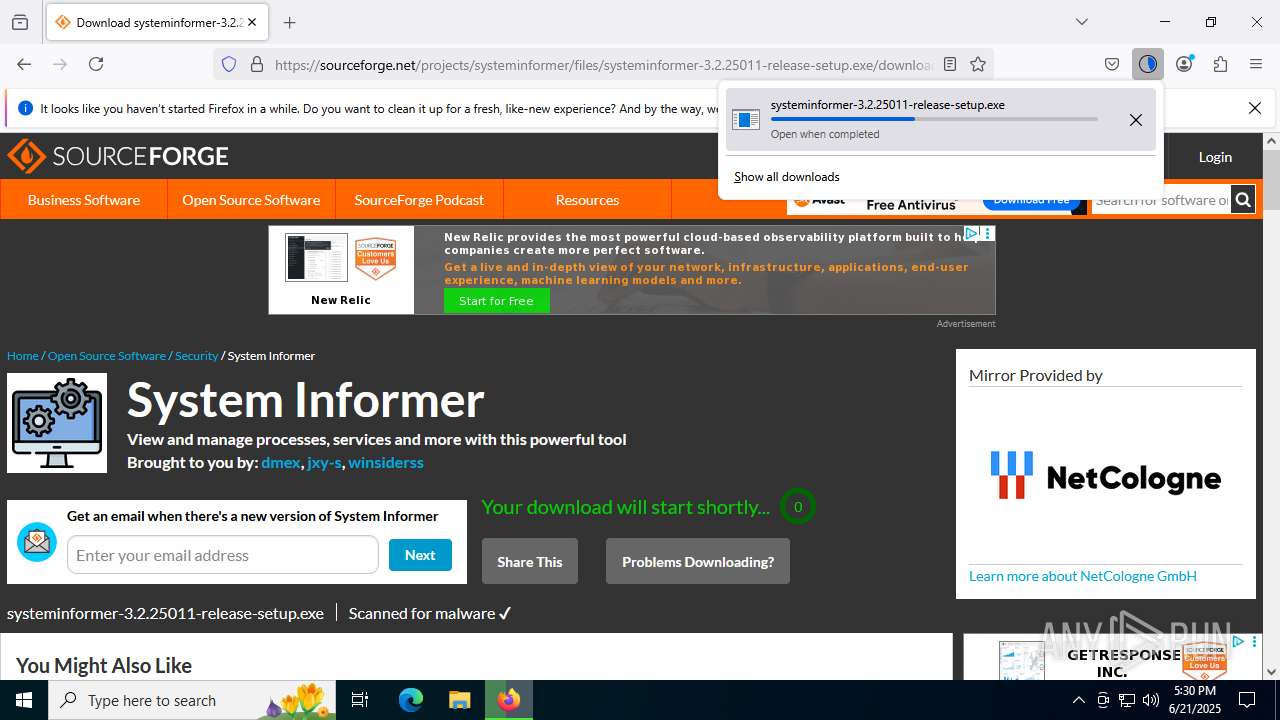Open the Extensions puzzle icon

[1220, 64]
